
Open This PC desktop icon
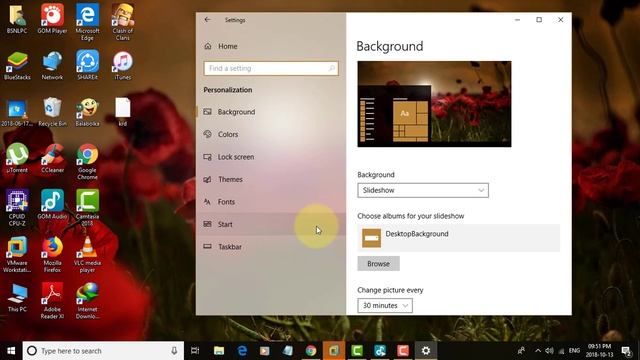pos(17,298)
